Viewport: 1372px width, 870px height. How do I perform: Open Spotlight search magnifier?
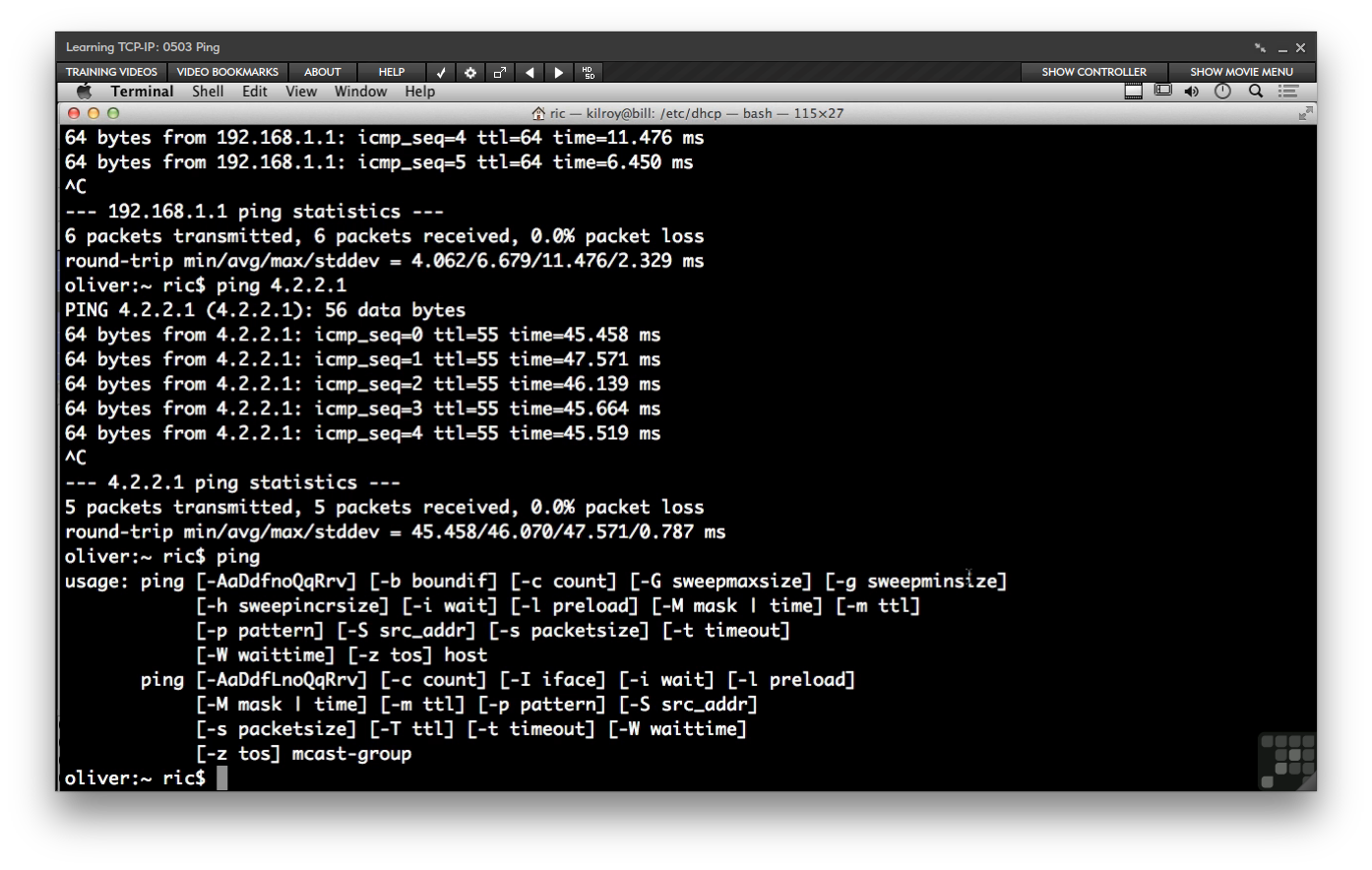click(1256, 92)
